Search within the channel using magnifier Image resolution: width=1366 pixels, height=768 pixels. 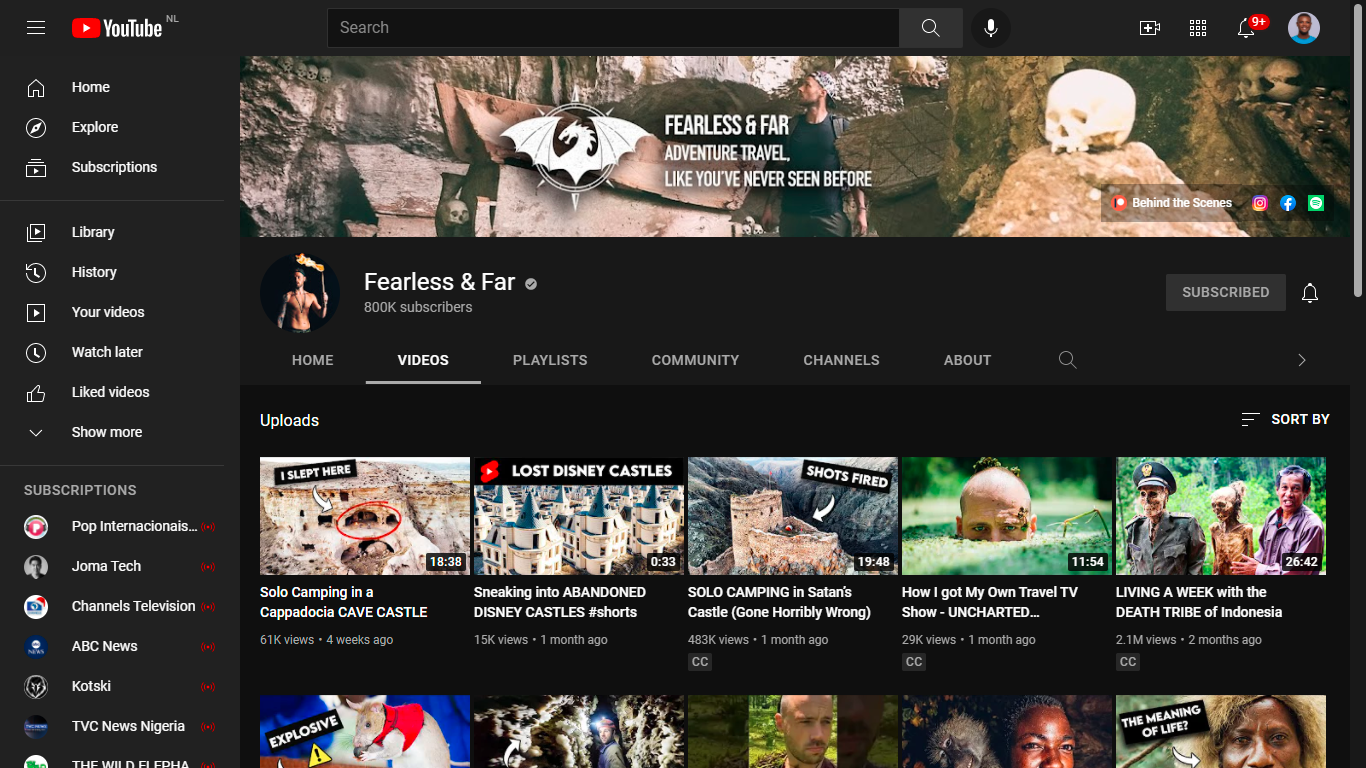[1068, 360]
